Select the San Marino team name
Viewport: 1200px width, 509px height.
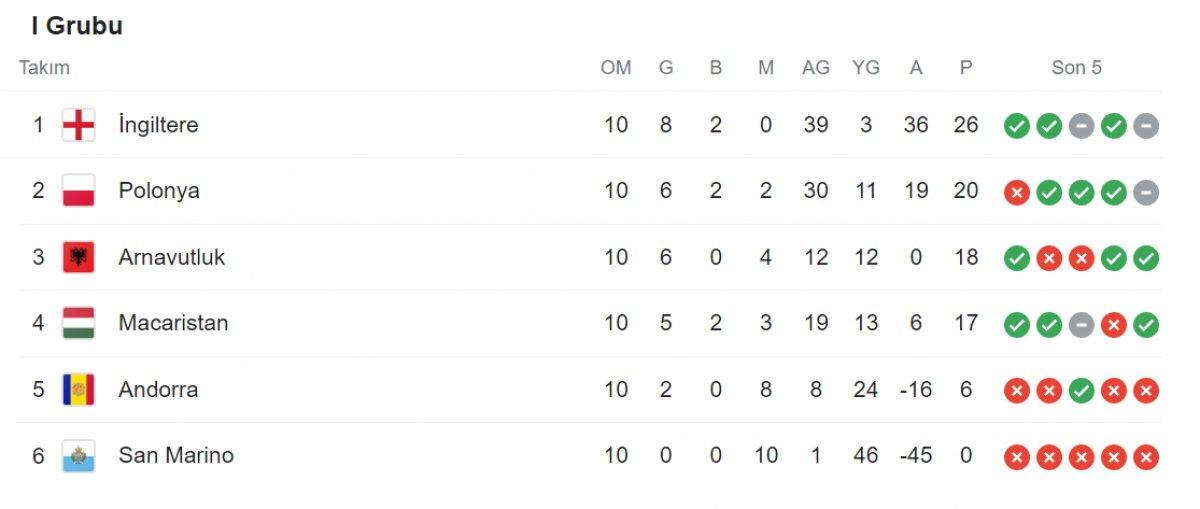[x=175, y=455]
